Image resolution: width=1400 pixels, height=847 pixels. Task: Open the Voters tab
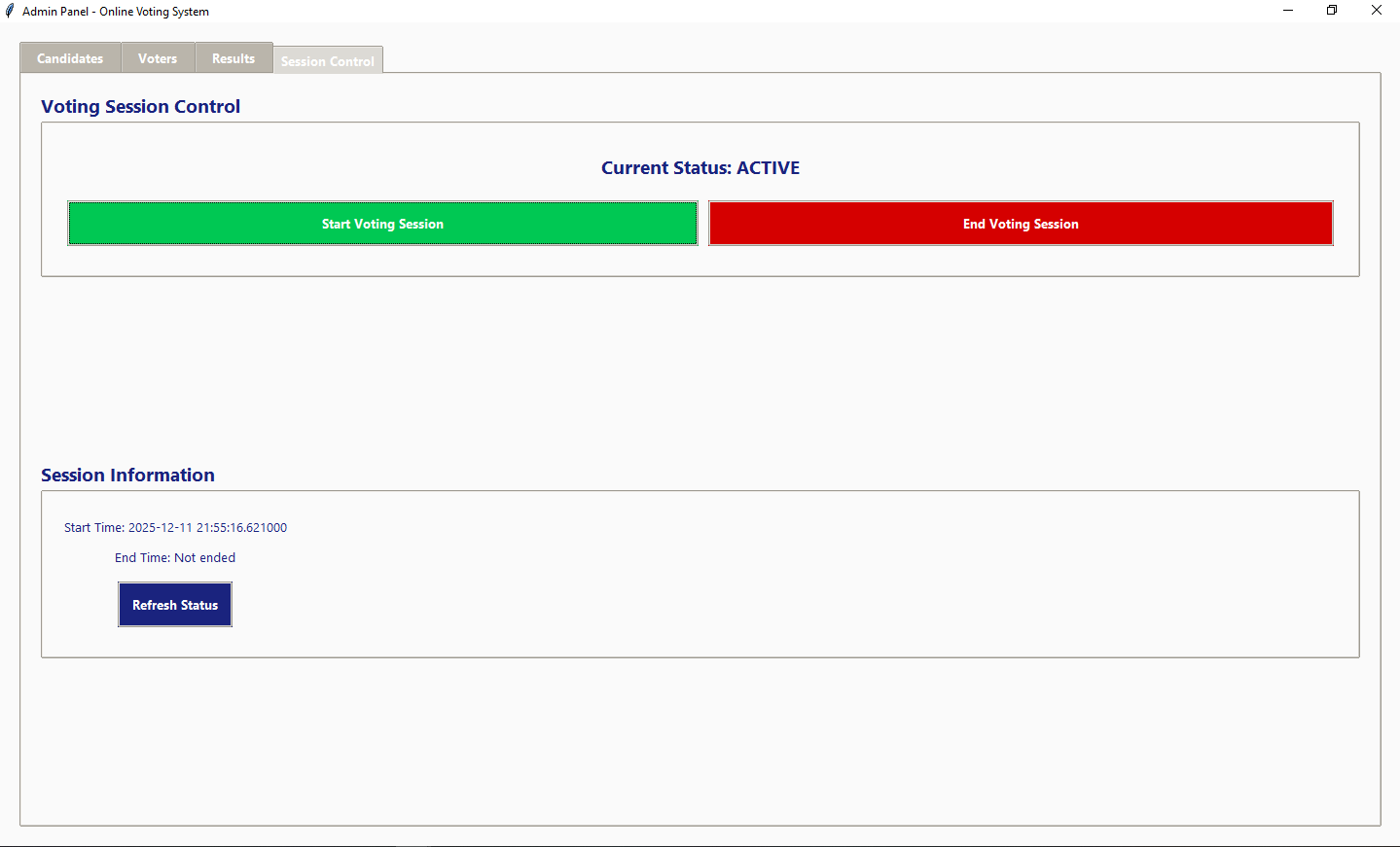pos(158,57)
